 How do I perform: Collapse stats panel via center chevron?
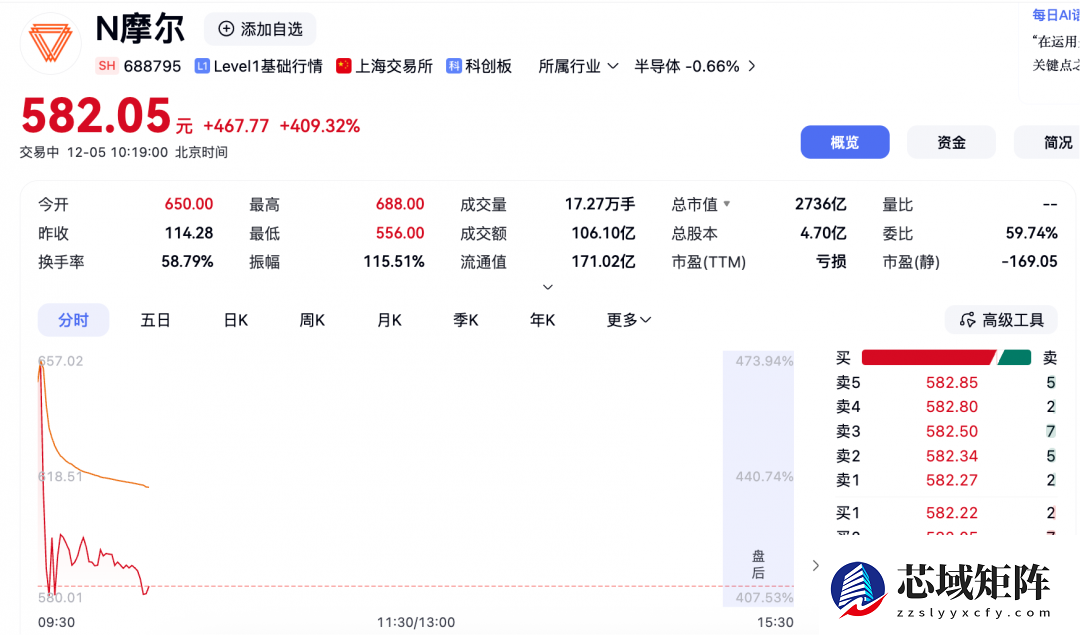(547, 286)
